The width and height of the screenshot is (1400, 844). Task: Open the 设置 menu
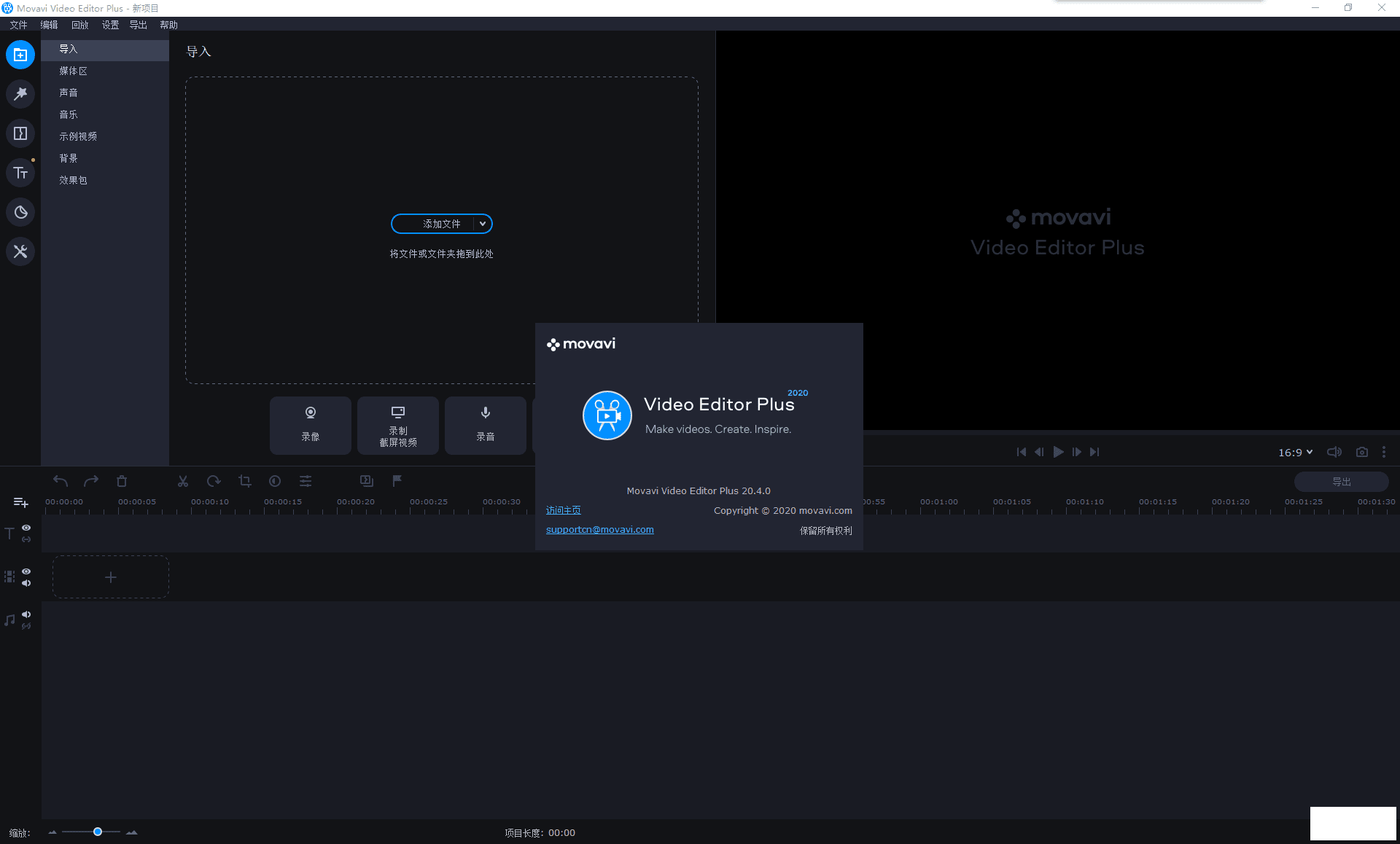(110, 25)
